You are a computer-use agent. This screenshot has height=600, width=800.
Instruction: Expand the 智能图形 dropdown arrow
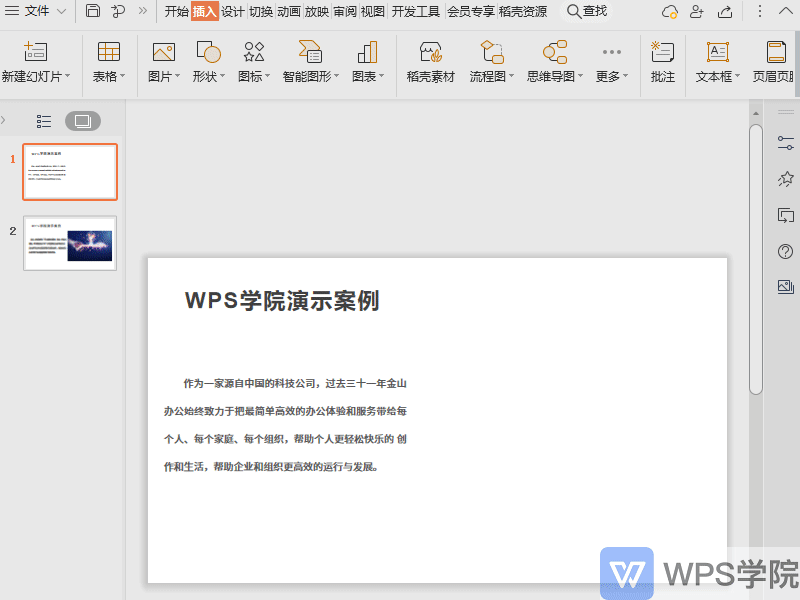pyautogui.click(x=337, y=76)
